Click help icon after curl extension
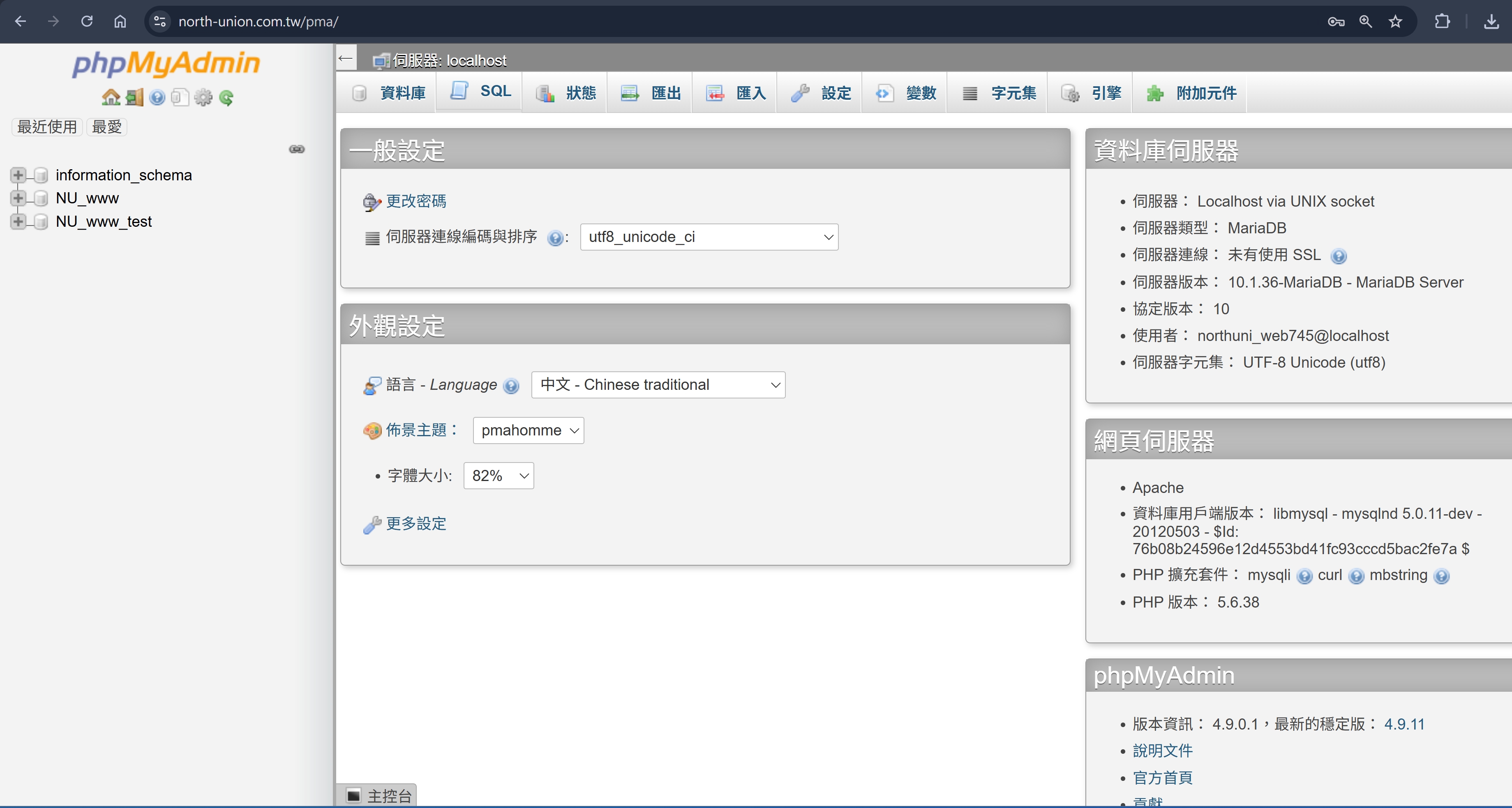 pos(1356,576)
